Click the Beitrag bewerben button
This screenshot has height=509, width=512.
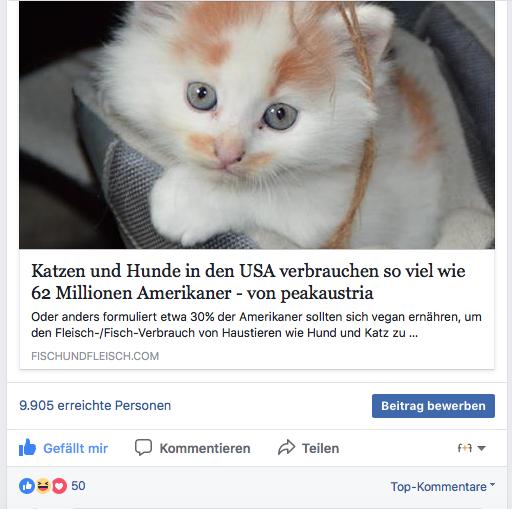[433, 406]
